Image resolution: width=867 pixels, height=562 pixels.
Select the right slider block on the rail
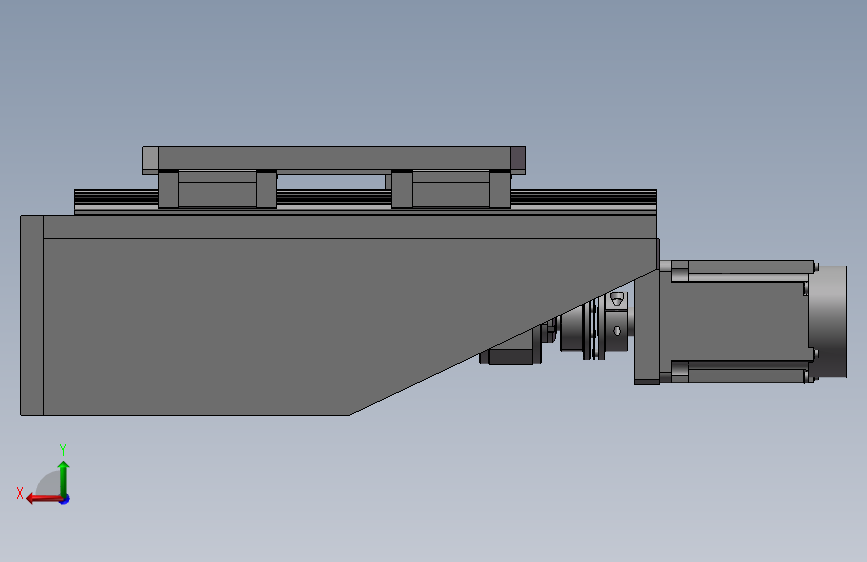click(451, 189)
